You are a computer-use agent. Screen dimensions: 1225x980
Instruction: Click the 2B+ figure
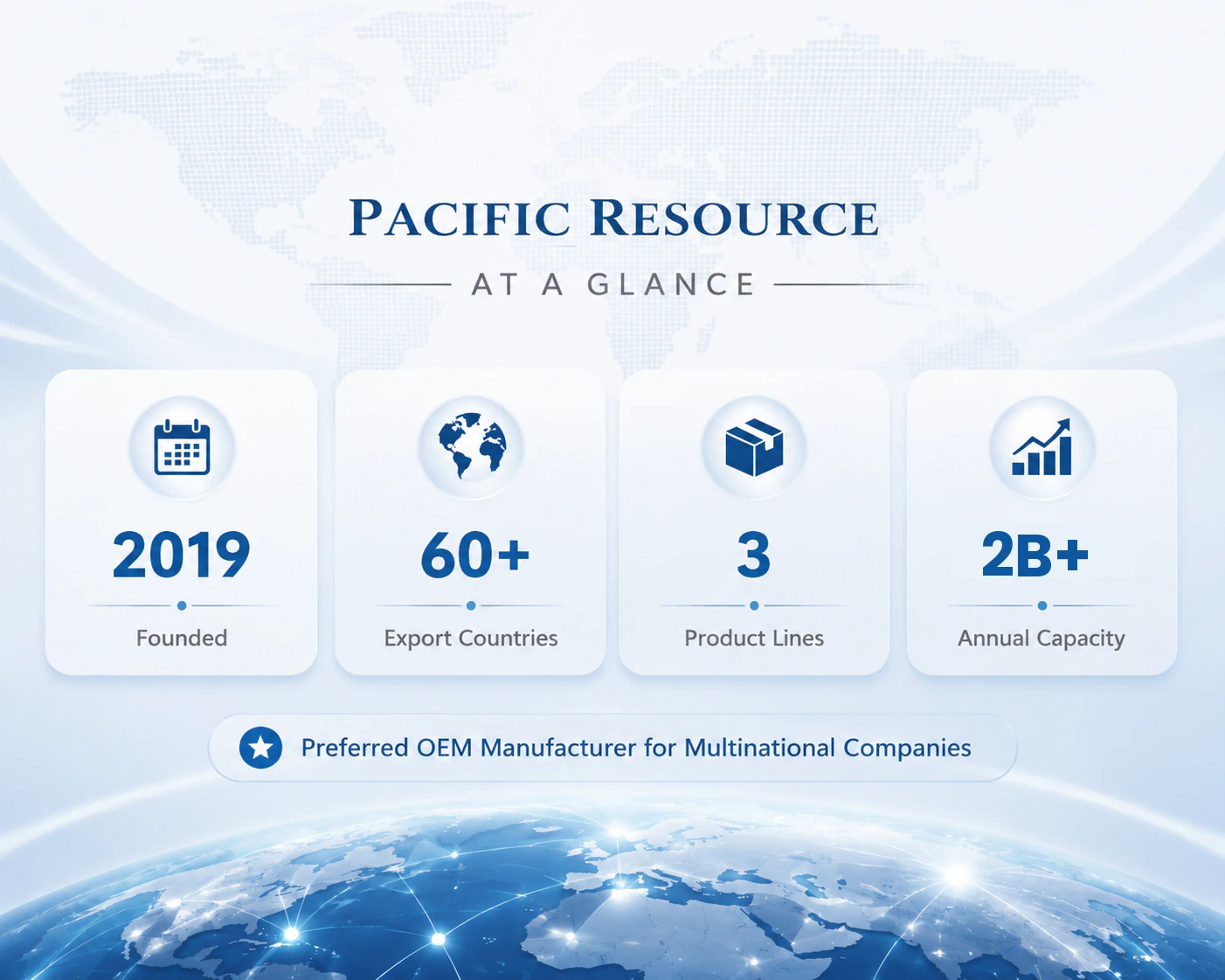(1035, 556)
